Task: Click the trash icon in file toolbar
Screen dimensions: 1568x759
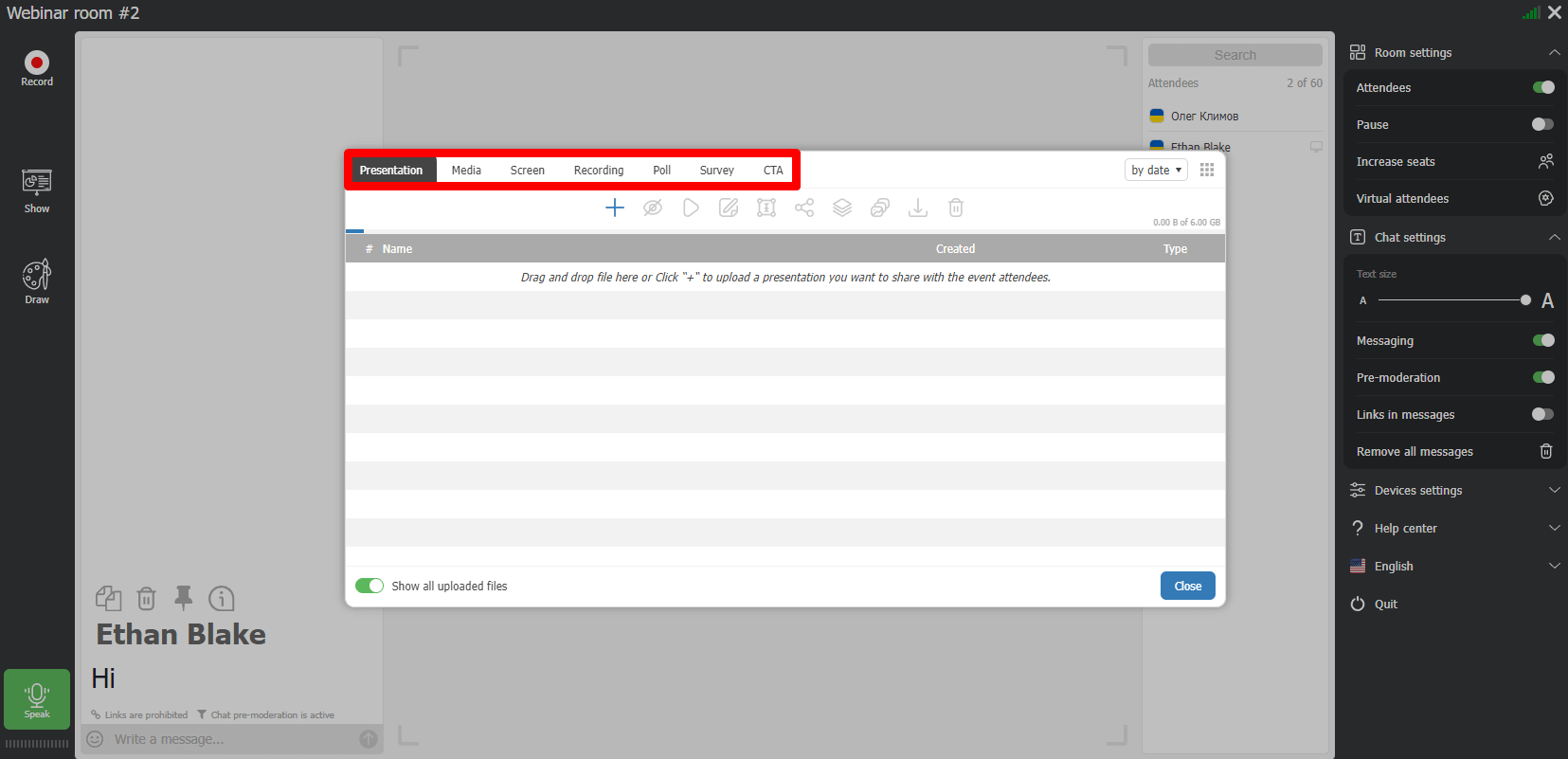Action: tap(956, 208)
